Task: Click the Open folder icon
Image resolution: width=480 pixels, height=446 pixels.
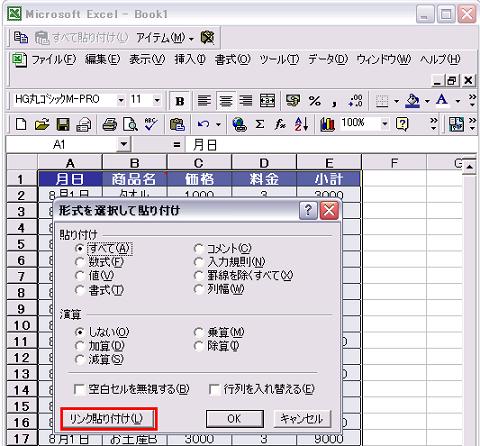Action: (x=42, y=125)
